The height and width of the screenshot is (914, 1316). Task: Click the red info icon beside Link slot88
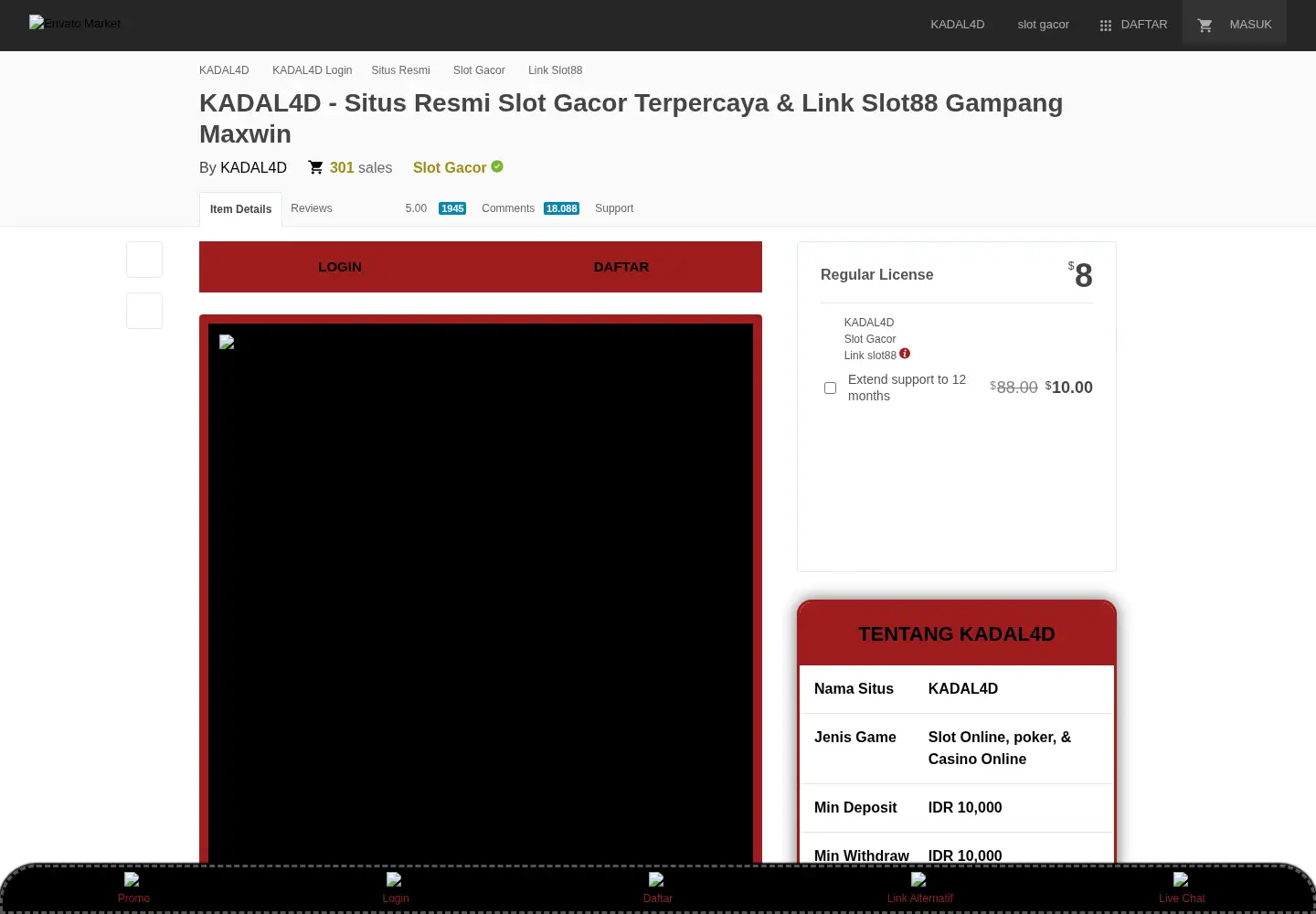pos(905,354)
